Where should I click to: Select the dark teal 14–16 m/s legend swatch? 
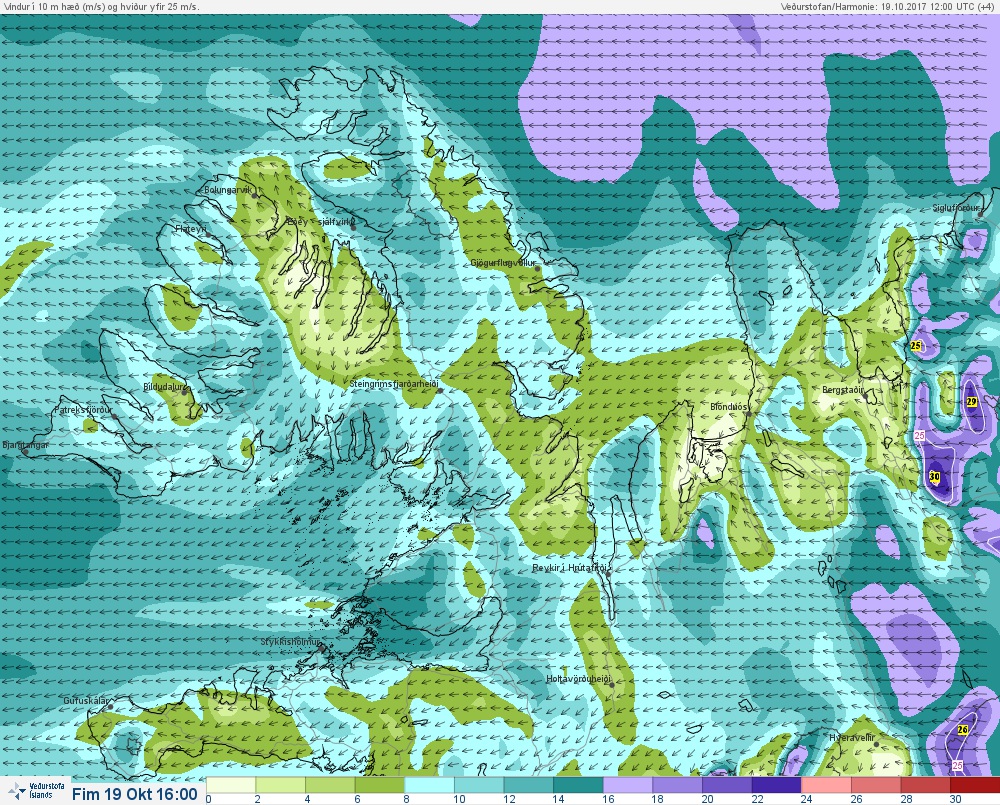(x=578, y=785)
